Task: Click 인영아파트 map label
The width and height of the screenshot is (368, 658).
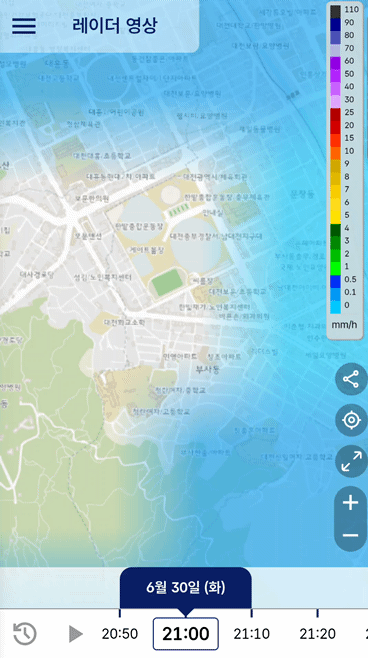Action: pos(180,357)
